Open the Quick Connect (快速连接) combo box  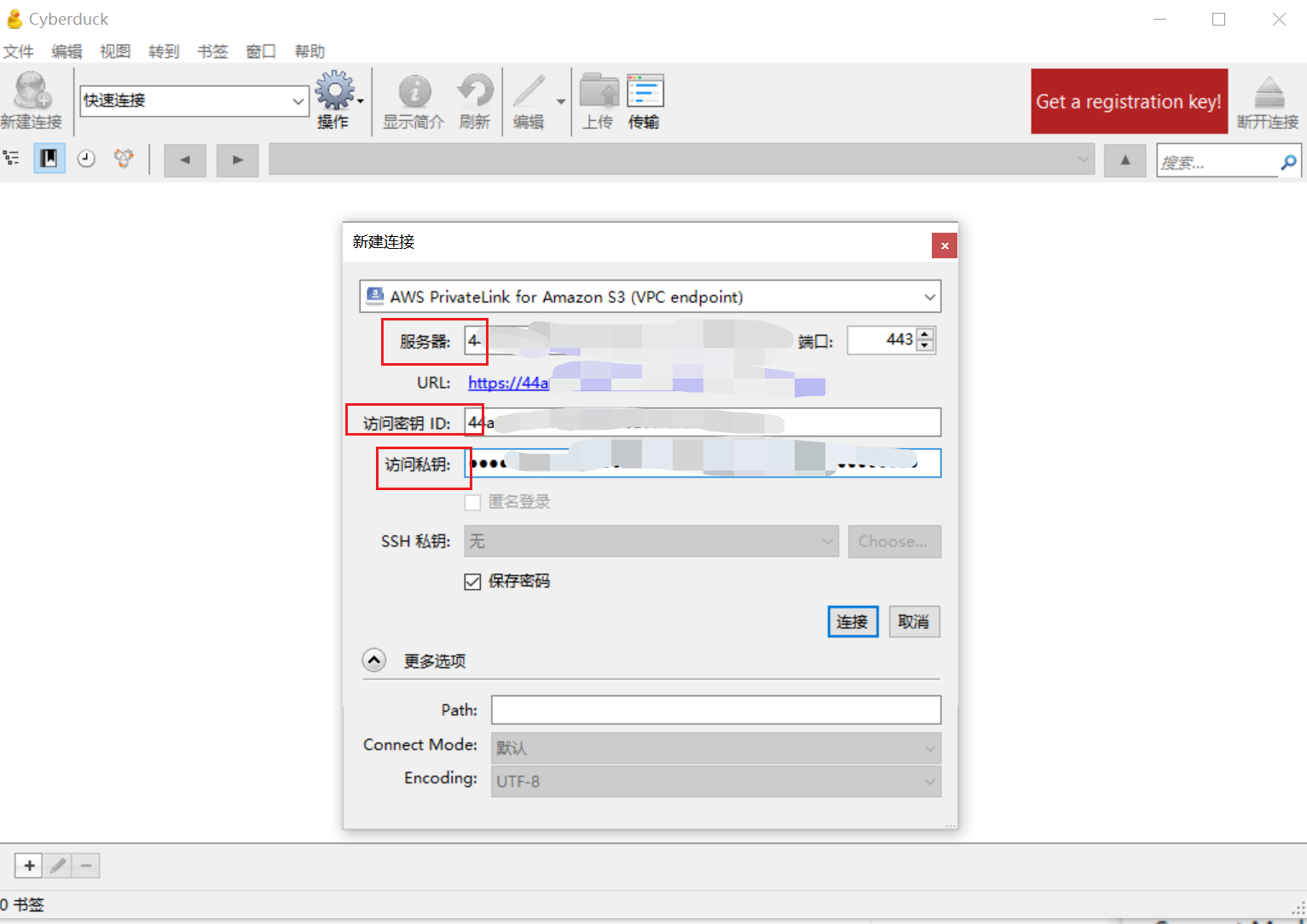point(194,101)
